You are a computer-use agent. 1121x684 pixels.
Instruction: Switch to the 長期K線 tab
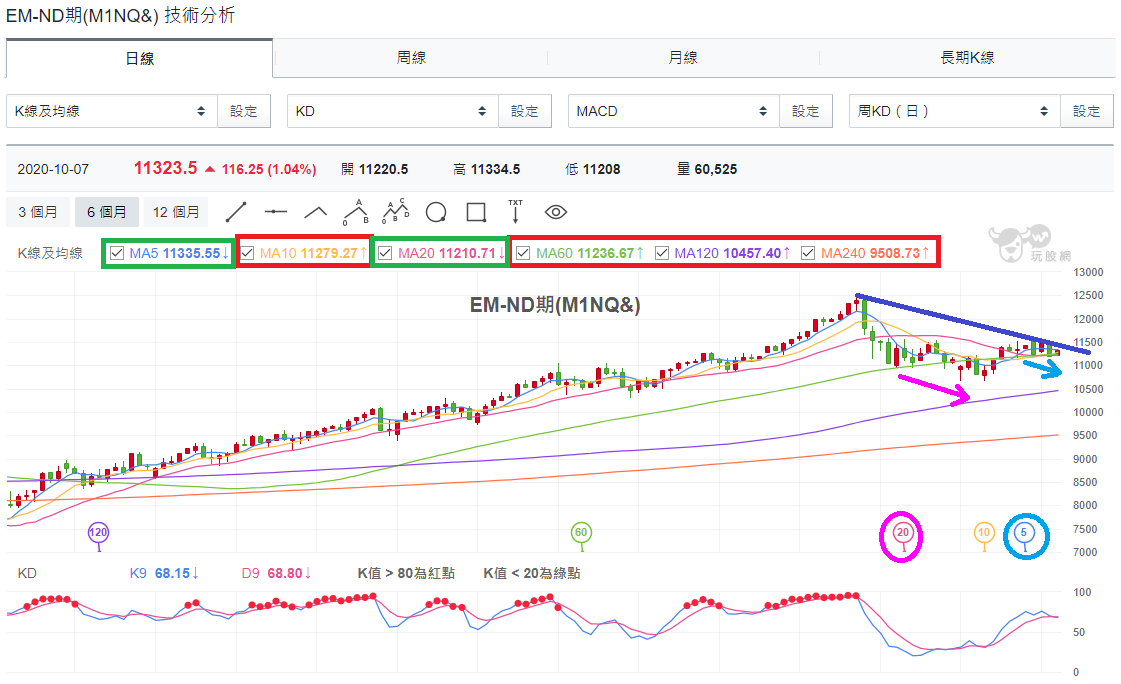[967, 58]
